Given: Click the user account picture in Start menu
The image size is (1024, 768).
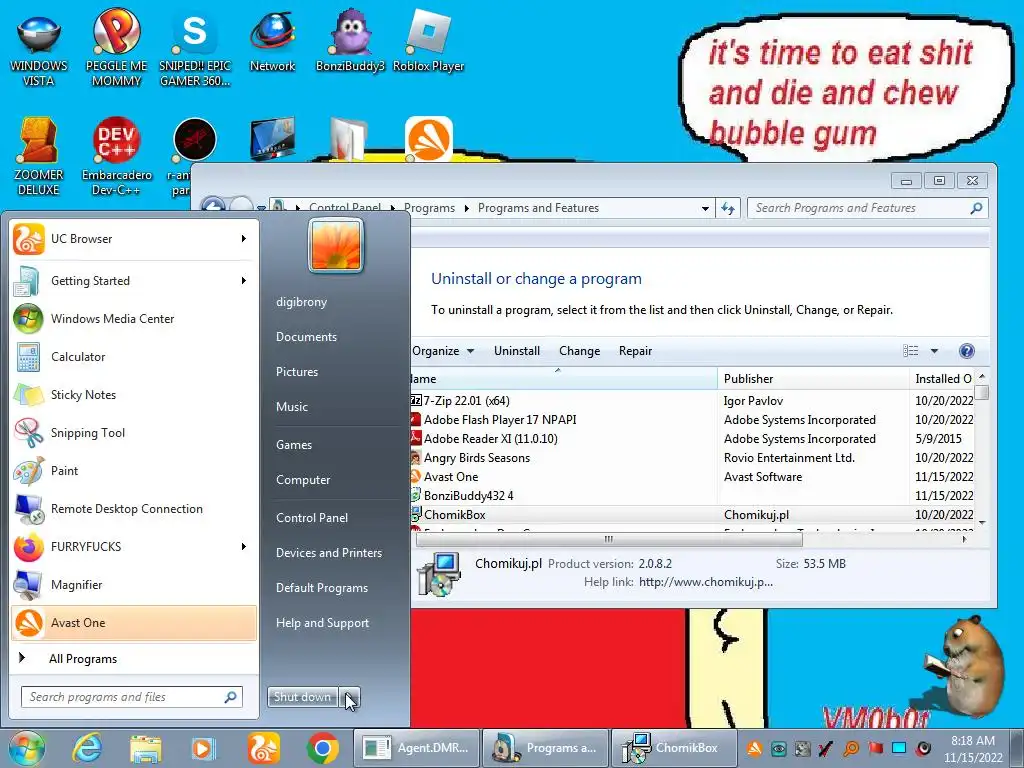Looking at the screenshot, I should pos(336,245).
